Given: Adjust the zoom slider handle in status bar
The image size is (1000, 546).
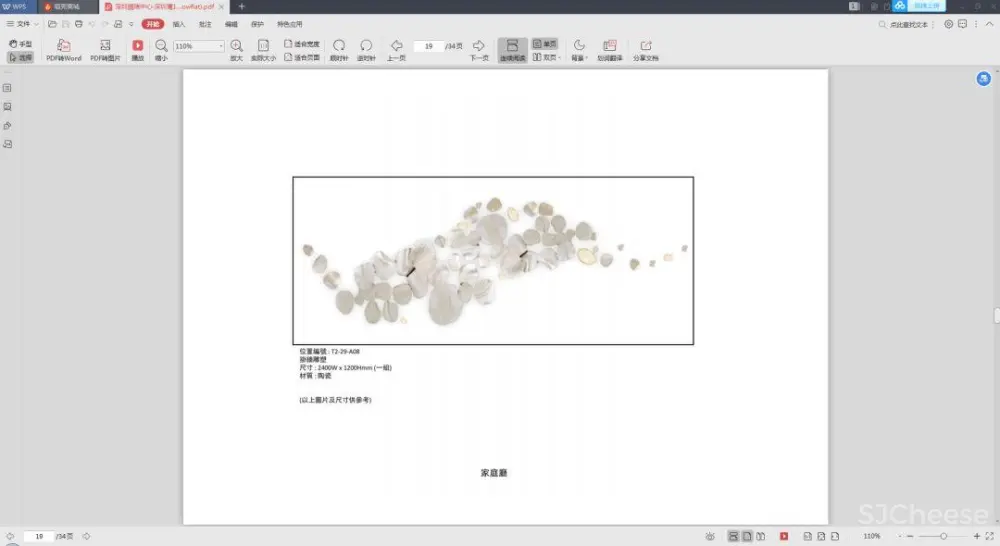Looking at the screenshot, I should pyautogui.click(x=944, y=536).
